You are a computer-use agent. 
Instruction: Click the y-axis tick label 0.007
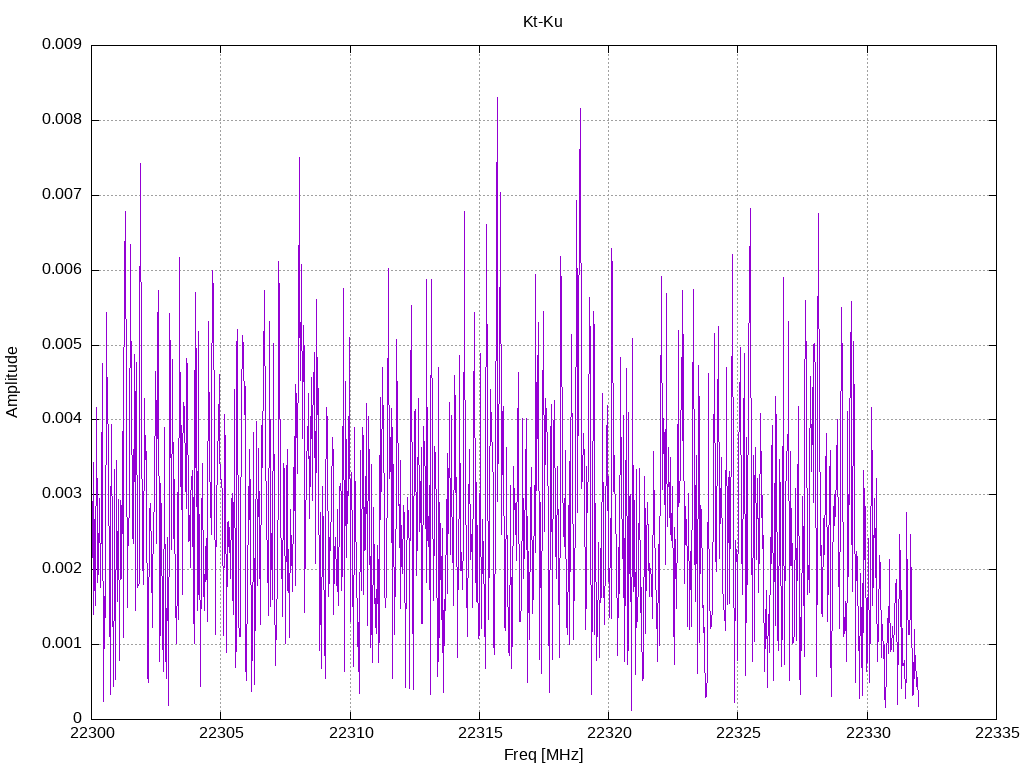click(62, 195)
